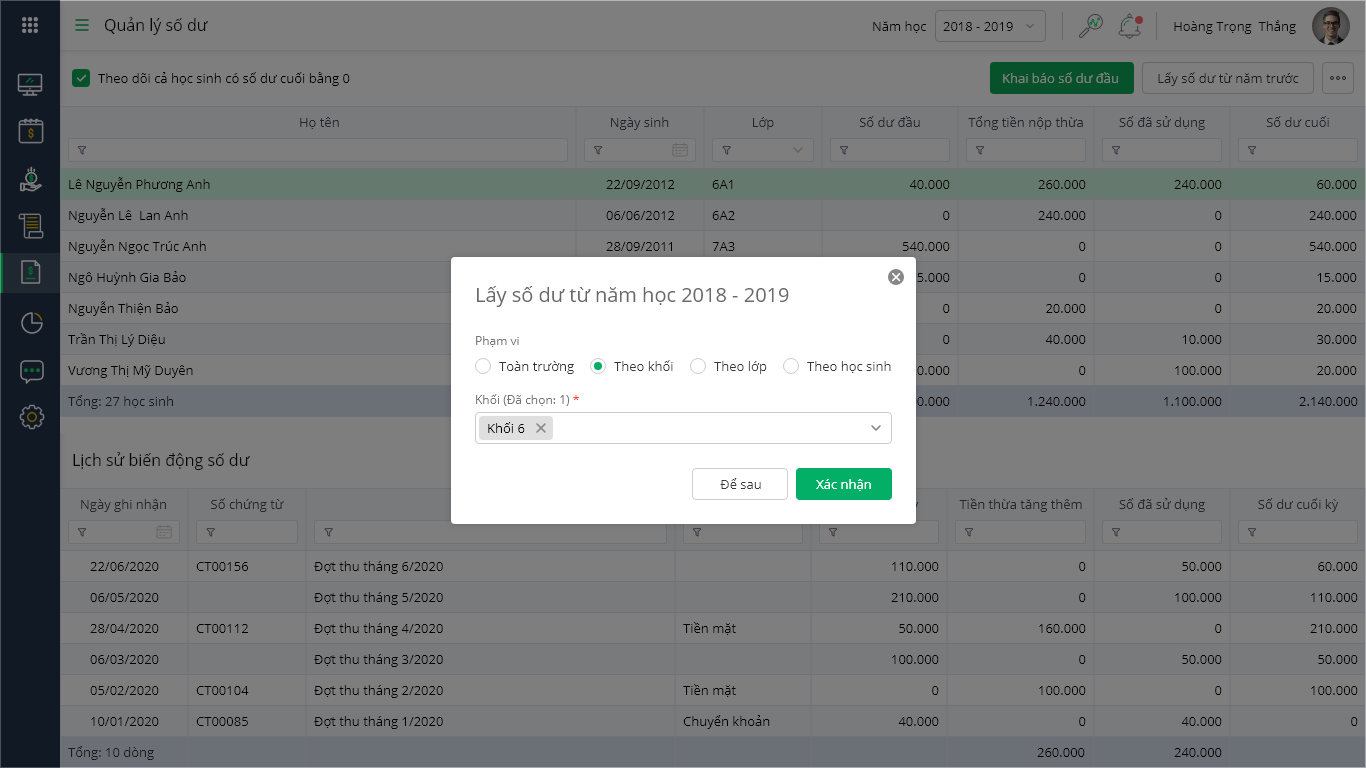Open the dashboard monitor sidebar icon
Screen dimensions: 1366x768
pyautogui.click(x=30, y=84)
